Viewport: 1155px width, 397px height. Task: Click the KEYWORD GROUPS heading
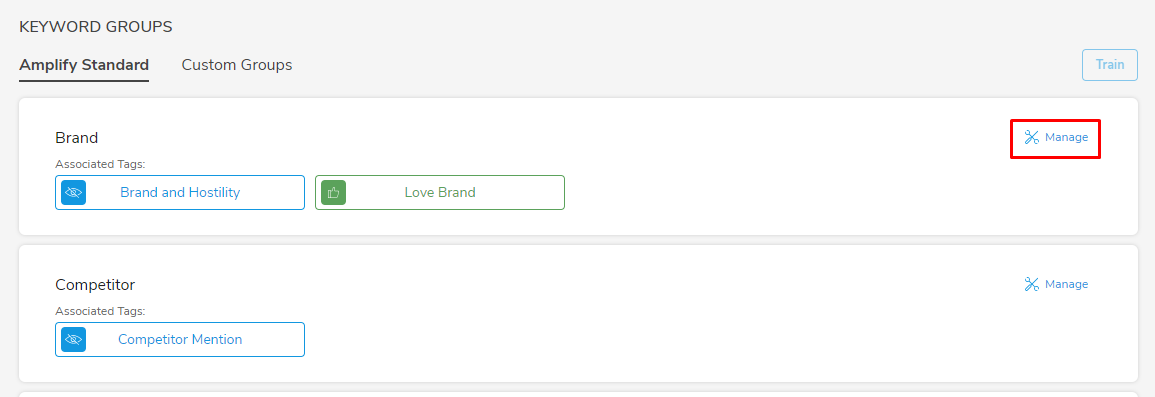click(x=96, y=27)
